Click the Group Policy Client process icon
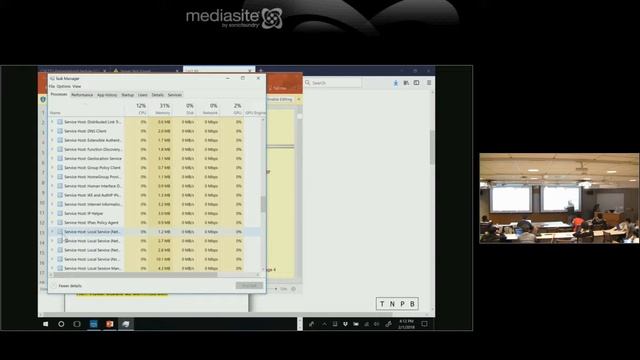The image size is (640, 360). tap(60, 167)
